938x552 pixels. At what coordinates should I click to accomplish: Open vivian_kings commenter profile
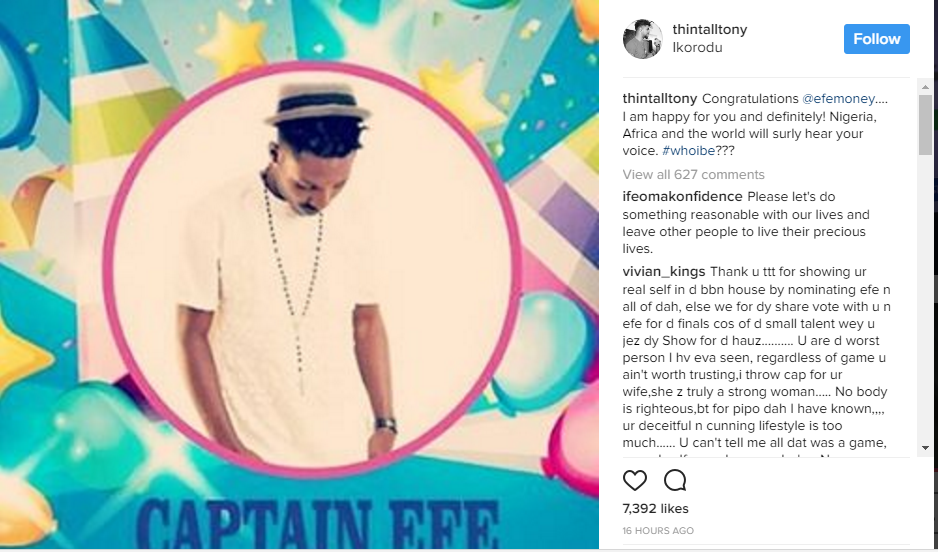(x=664, y=272)
